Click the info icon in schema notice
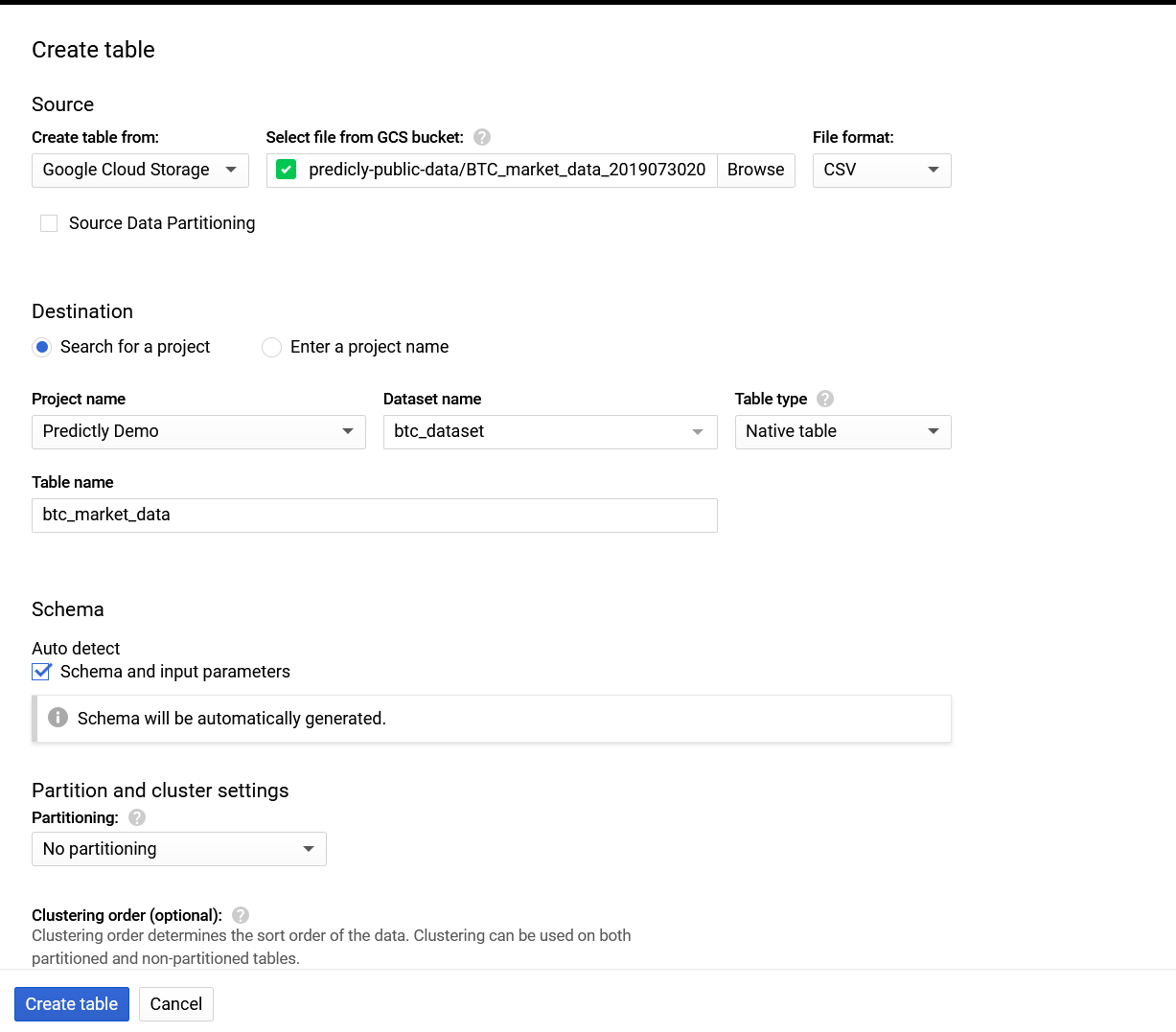The image size is (1176, 1032). (x=58, y=718)
